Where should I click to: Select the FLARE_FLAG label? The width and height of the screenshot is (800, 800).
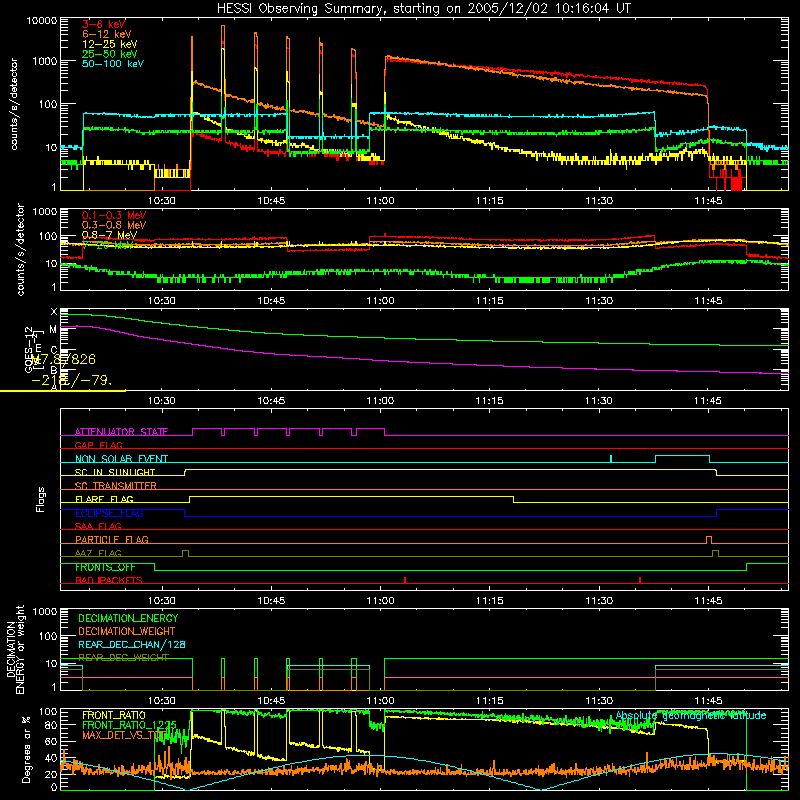point(104,499)
